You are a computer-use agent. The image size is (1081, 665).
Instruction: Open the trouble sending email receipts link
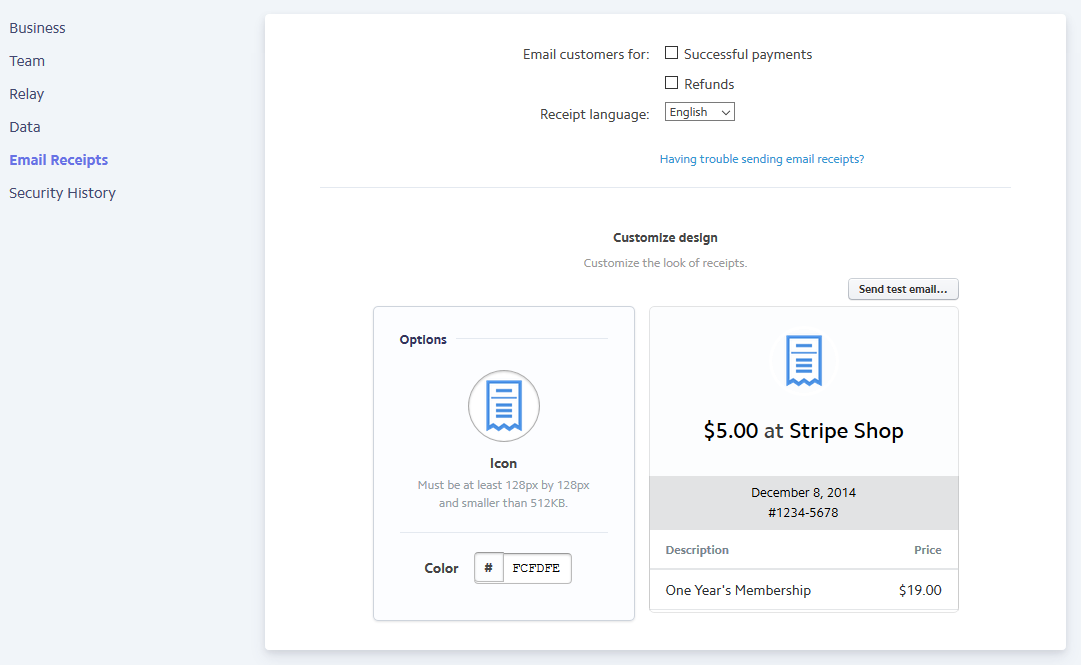click(762, 158)
